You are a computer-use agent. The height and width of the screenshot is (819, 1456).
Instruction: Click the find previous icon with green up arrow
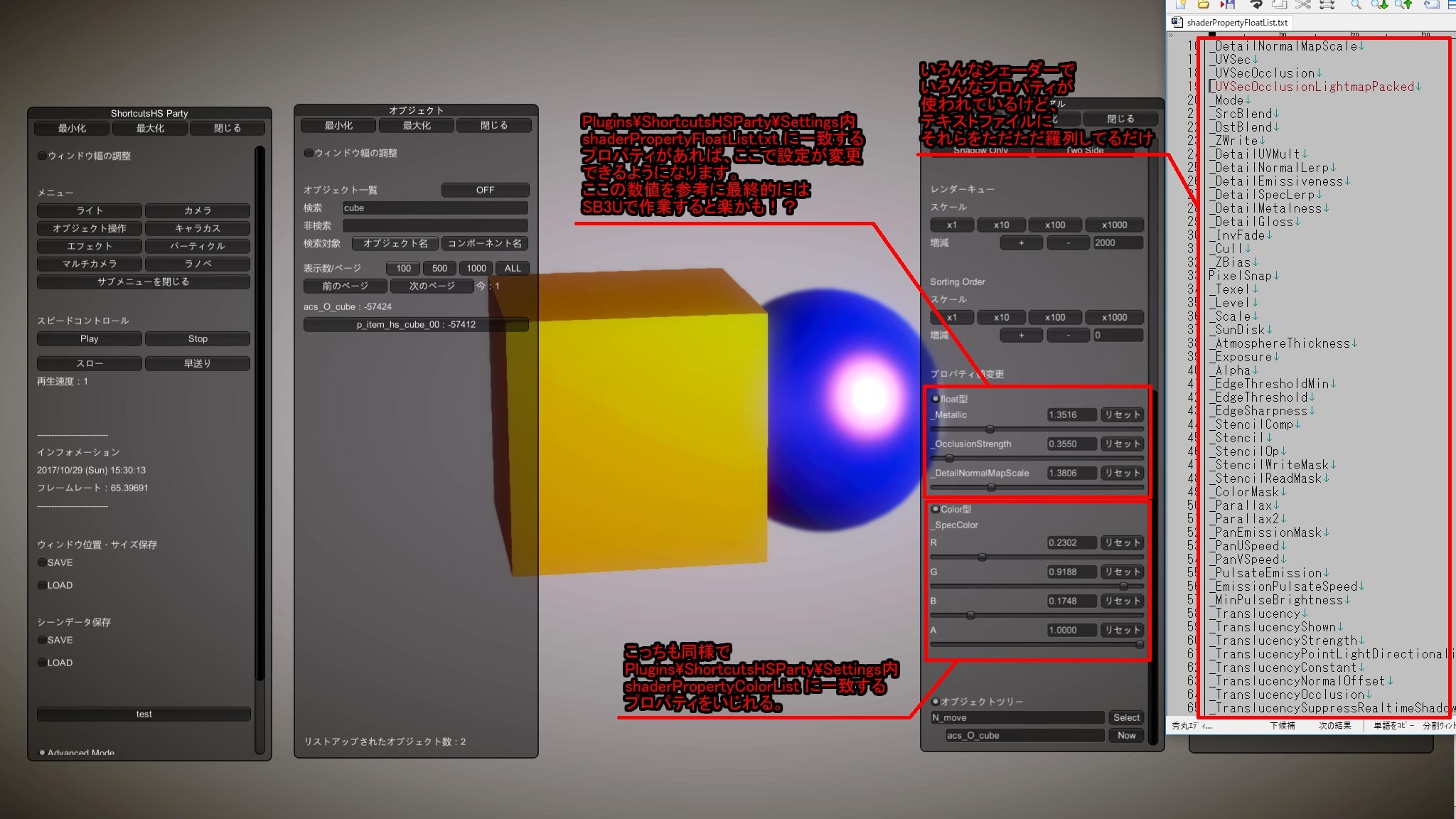click(x=1403, y=4)
